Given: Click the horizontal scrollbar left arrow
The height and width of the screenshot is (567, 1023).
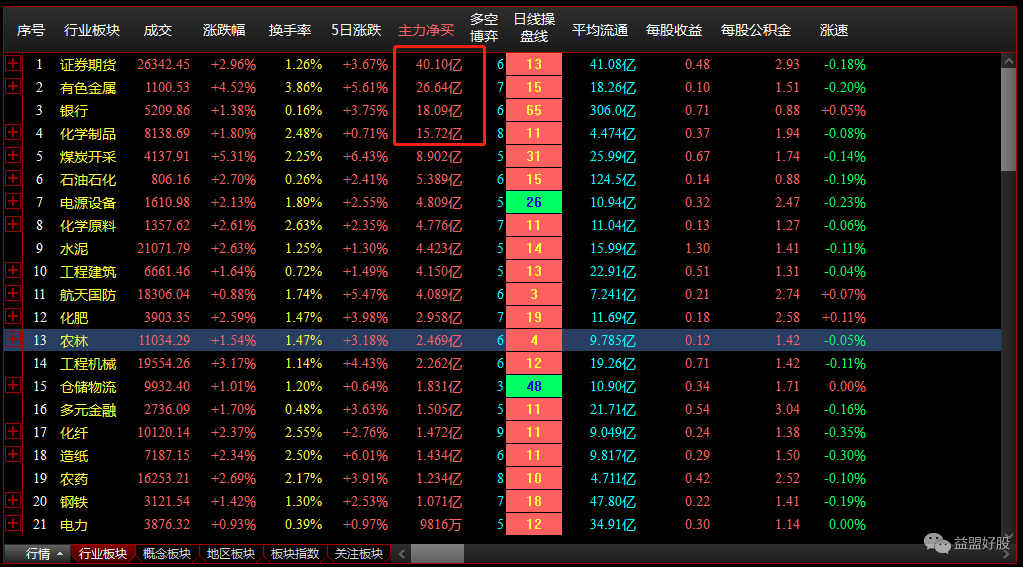Looking at the screenshot, I should point(401,554).
